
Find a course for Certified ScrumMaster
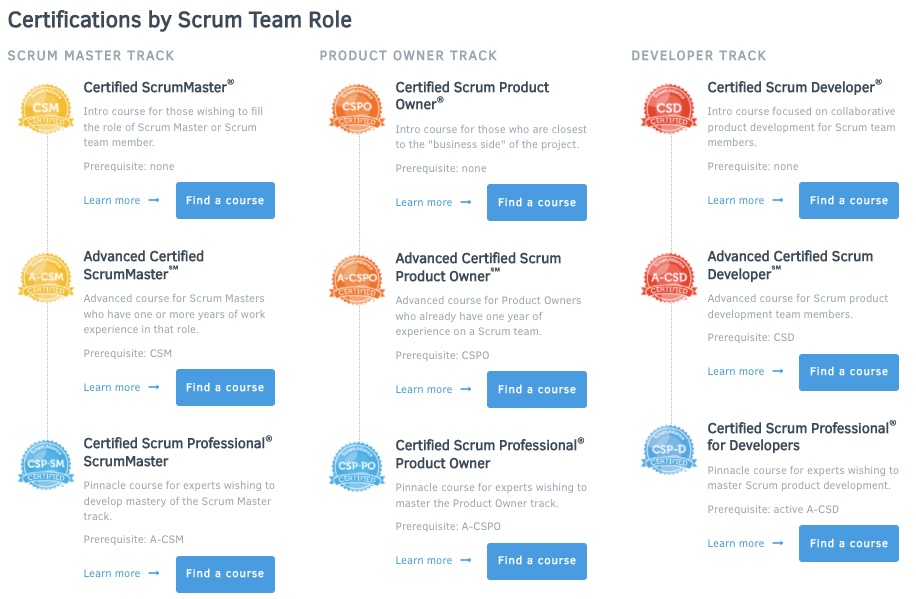click(225, 201)
